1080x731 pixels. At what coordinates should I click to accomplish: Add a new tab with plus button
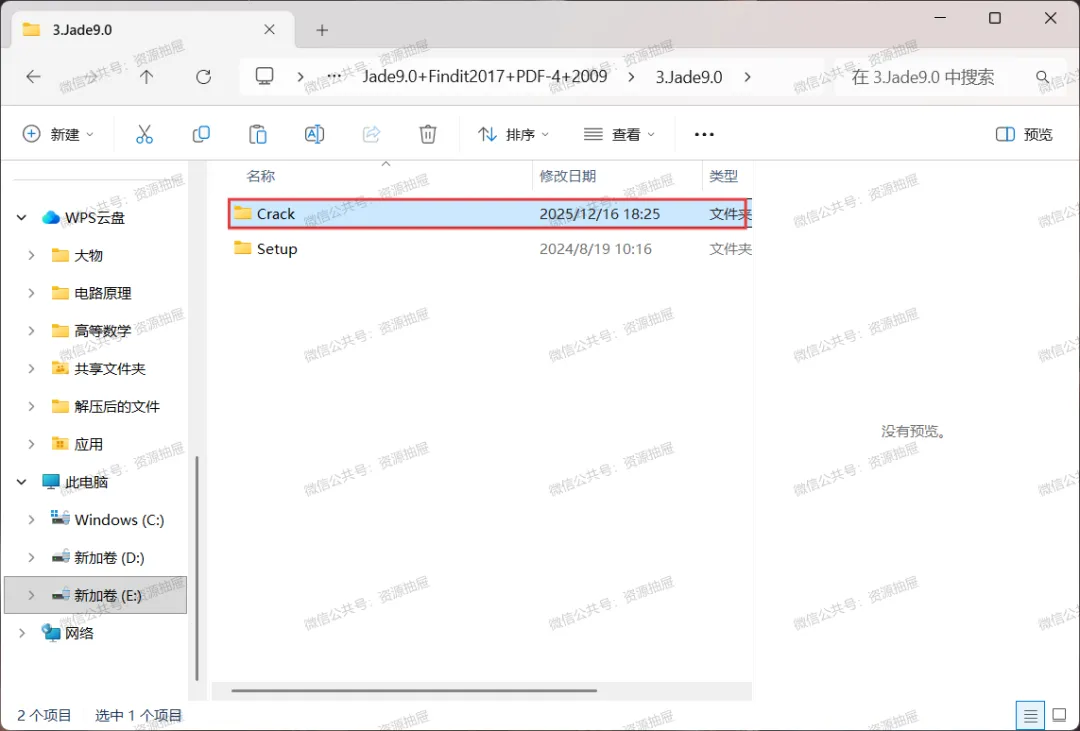point(322,30)
